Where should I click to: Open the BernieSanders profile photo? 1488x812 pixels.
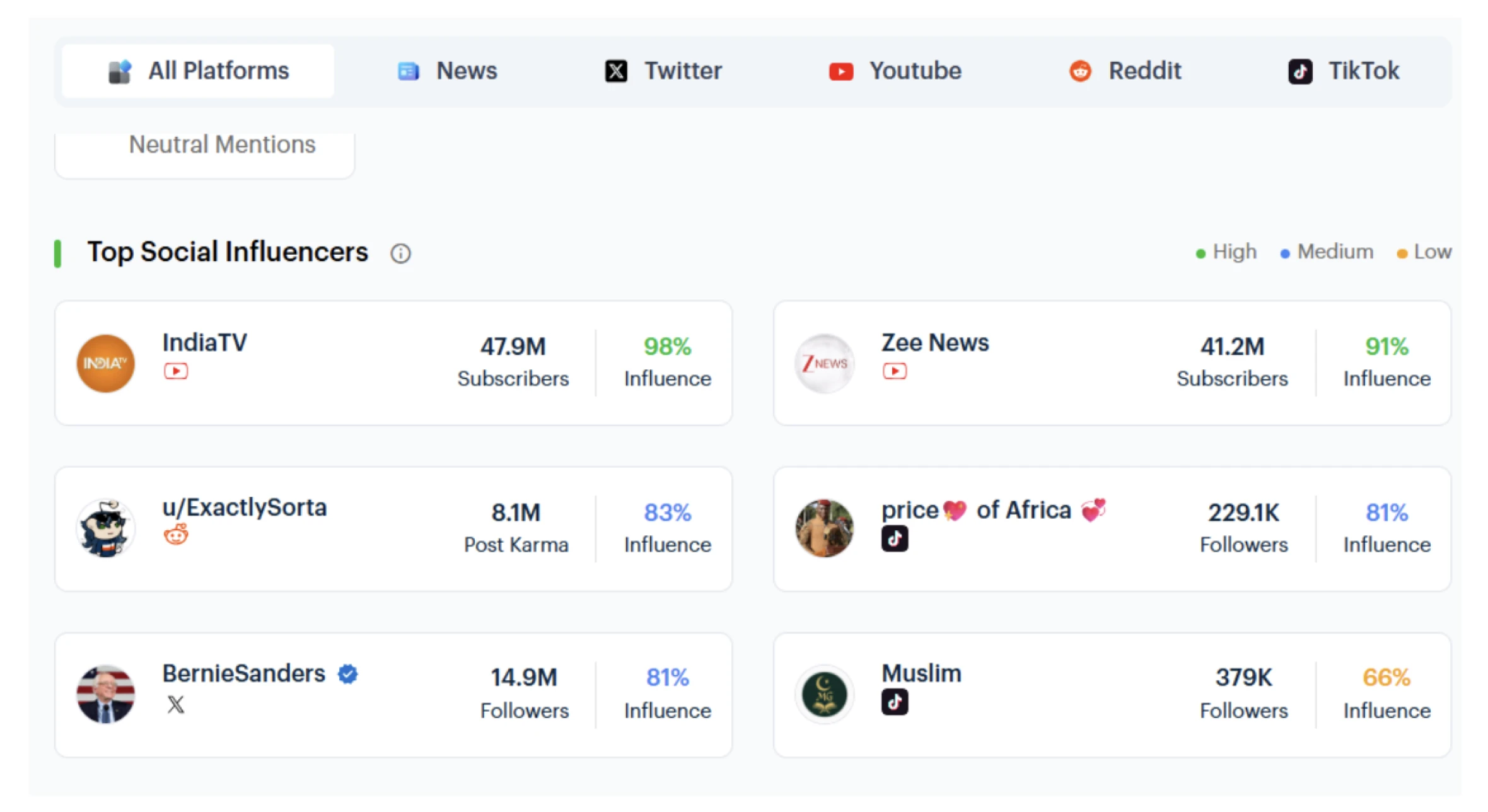[x=105, y=694]
